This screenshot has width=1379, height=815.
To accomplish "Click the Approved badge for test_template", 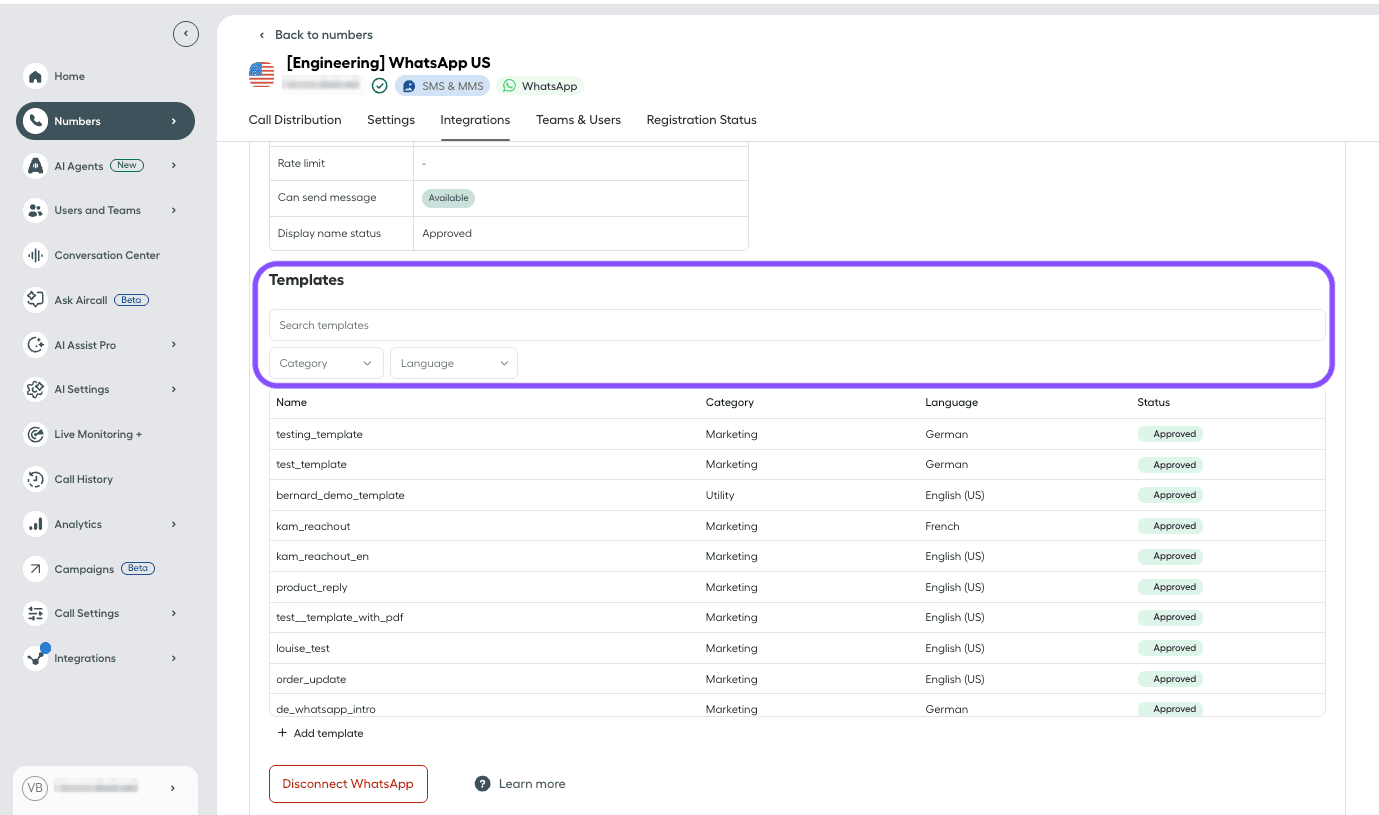I will pyautogui.click(x=1170, y=465).
